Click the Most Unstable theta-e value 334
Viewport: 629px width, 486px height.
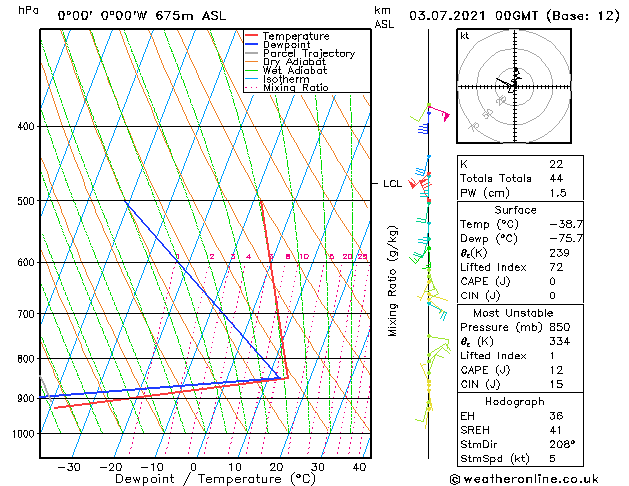(559, 342)
